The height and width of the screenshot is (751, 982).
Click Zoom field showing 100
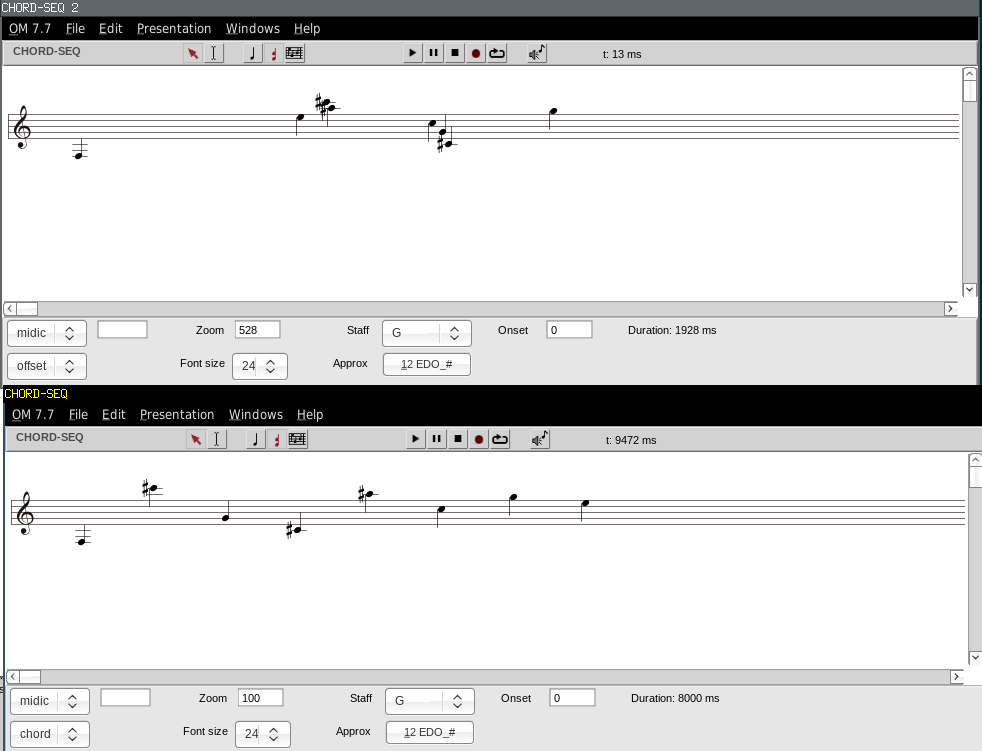click(261, 698)
